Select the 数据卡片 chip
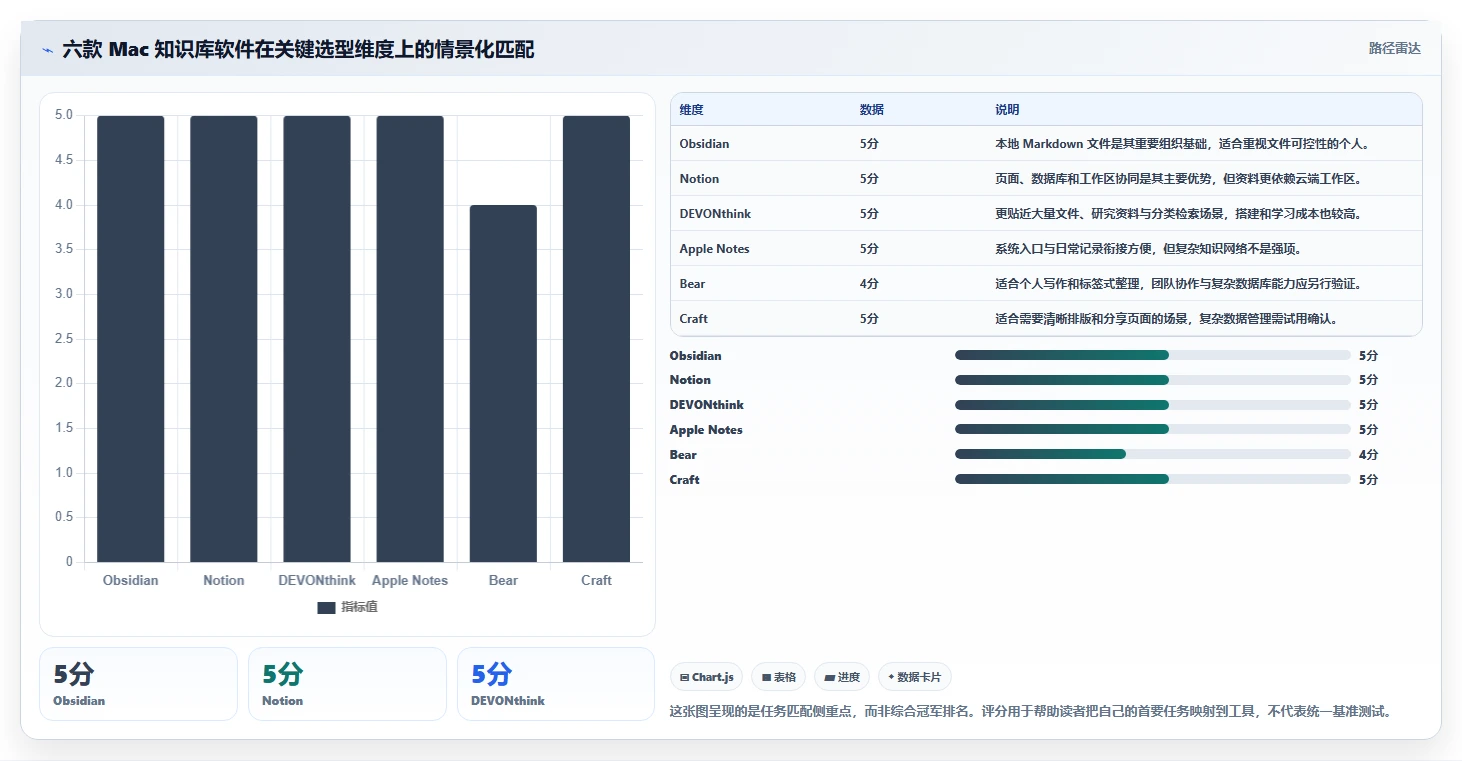 coord(915,677)
